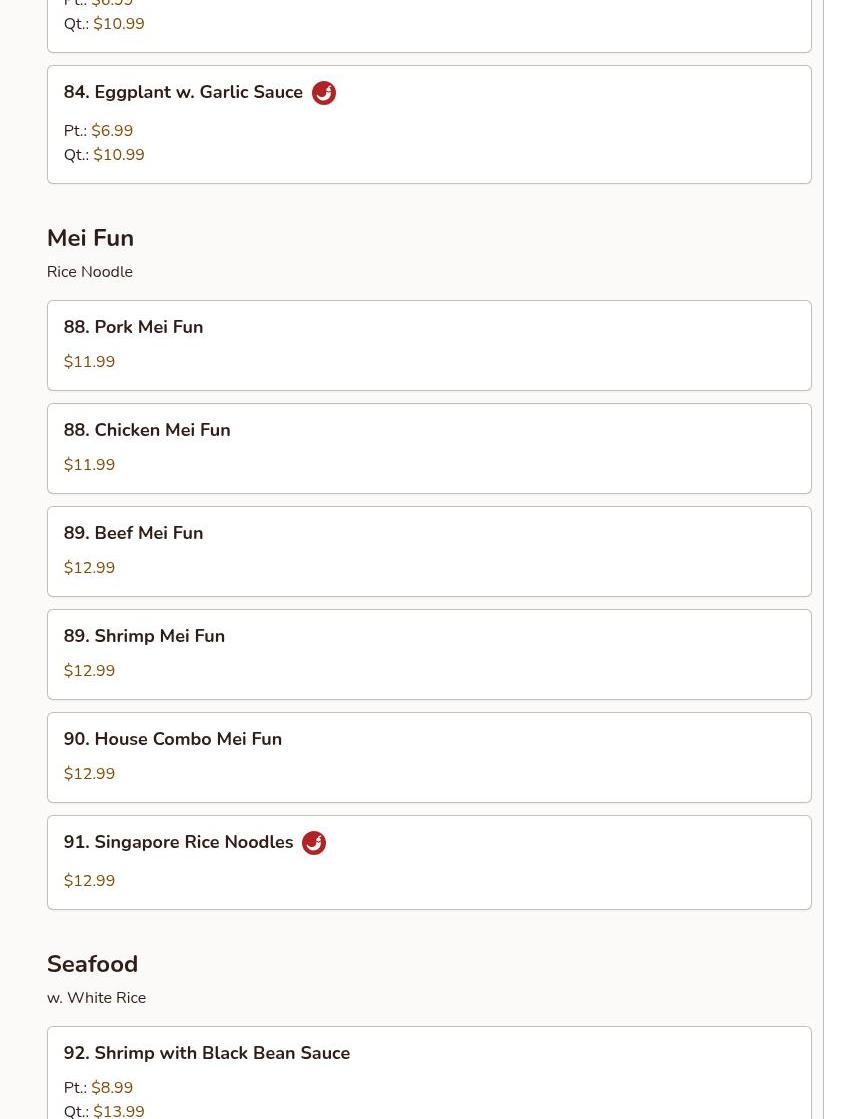Choose 88. Chicken Mei Fun
This screenshot has height=1119, width=844.
429,448
